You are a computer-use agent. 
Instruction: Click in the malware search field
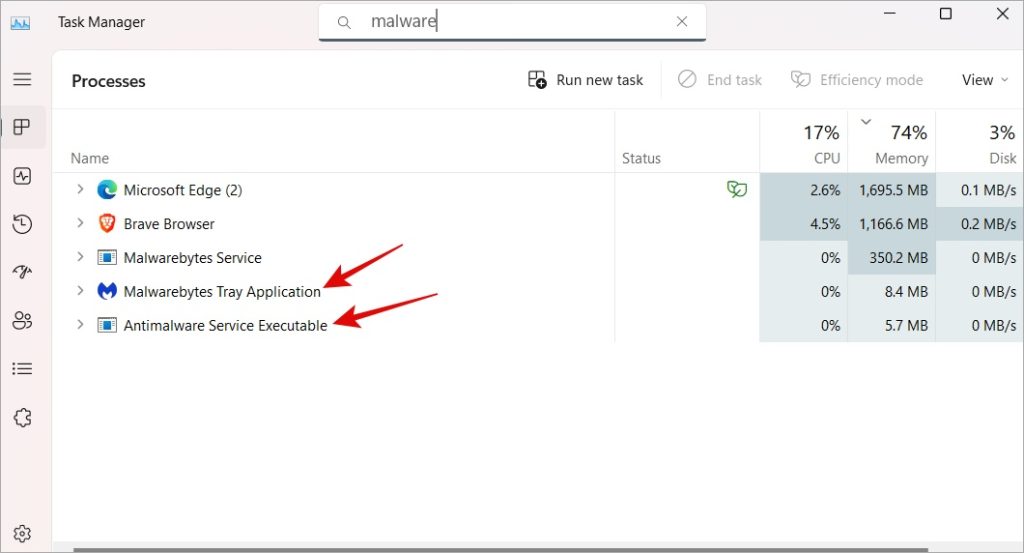512,22
